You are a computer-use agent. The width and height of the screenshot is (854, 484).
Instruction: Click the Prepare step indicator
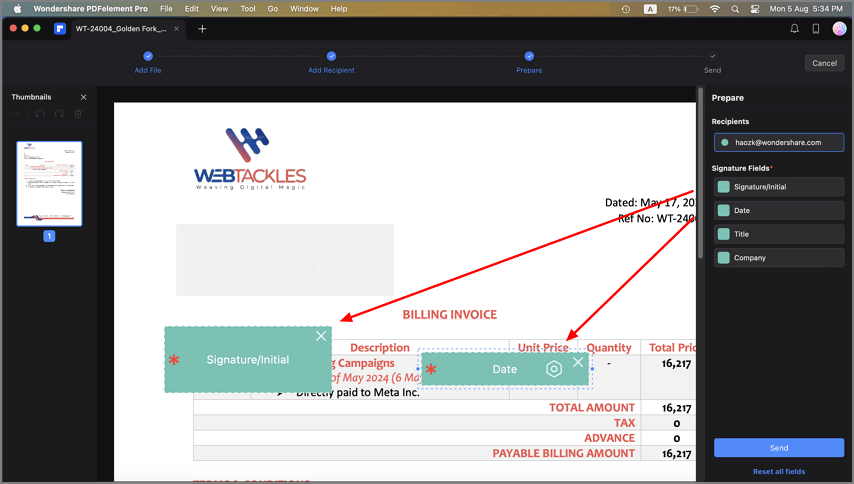point(529,62)
